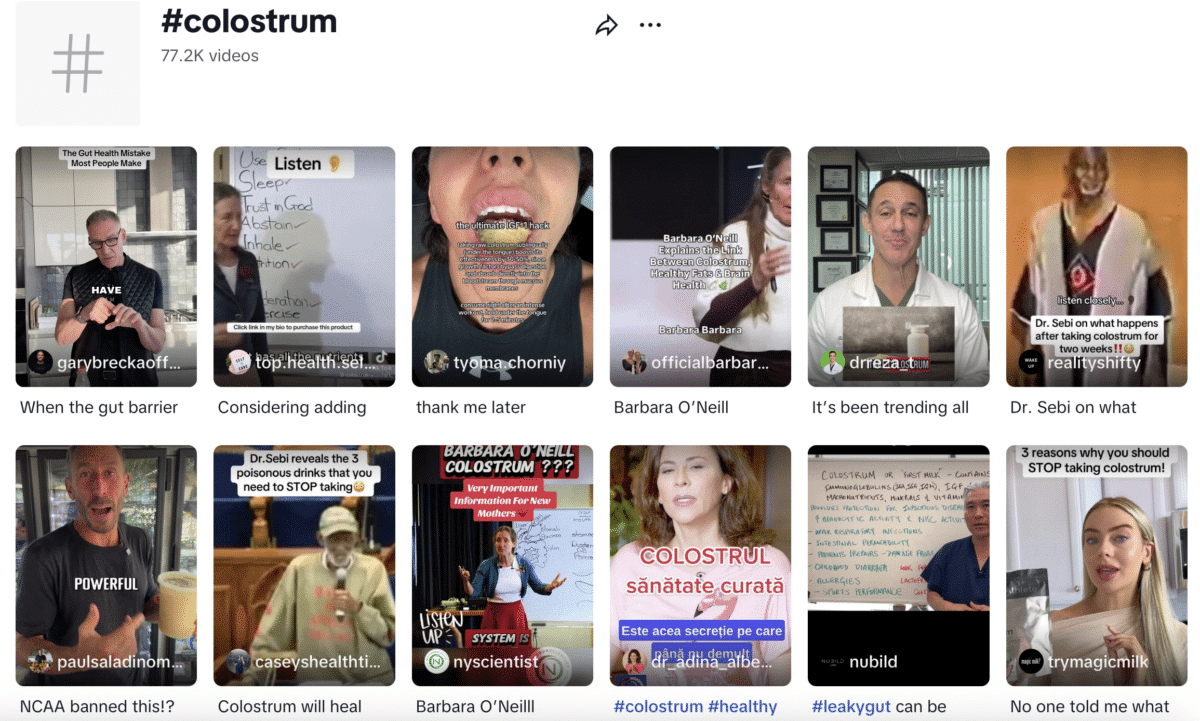Click trymagicmilk profile avatar

(1030, 661)
